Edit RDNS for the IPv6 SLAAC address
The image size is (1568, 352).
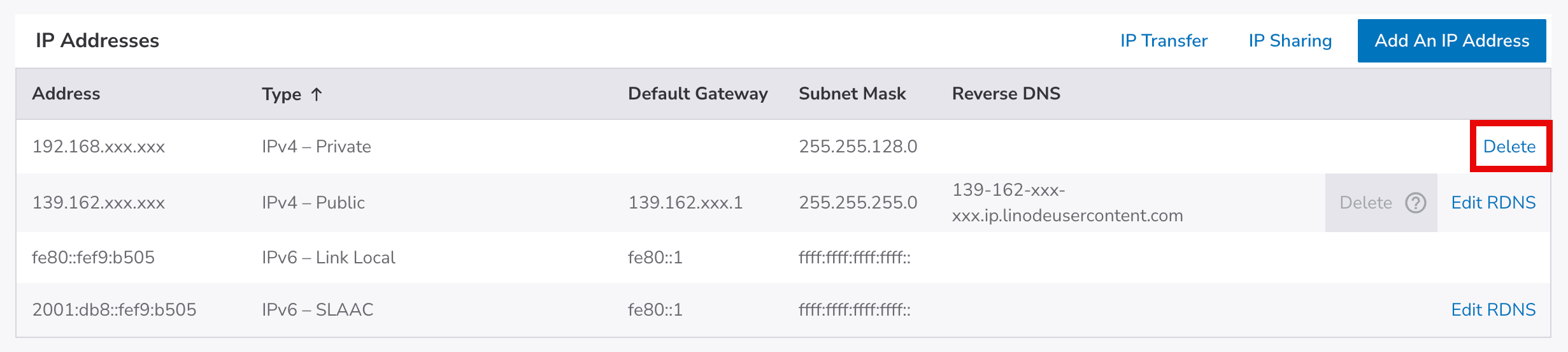coord(1493,310)
